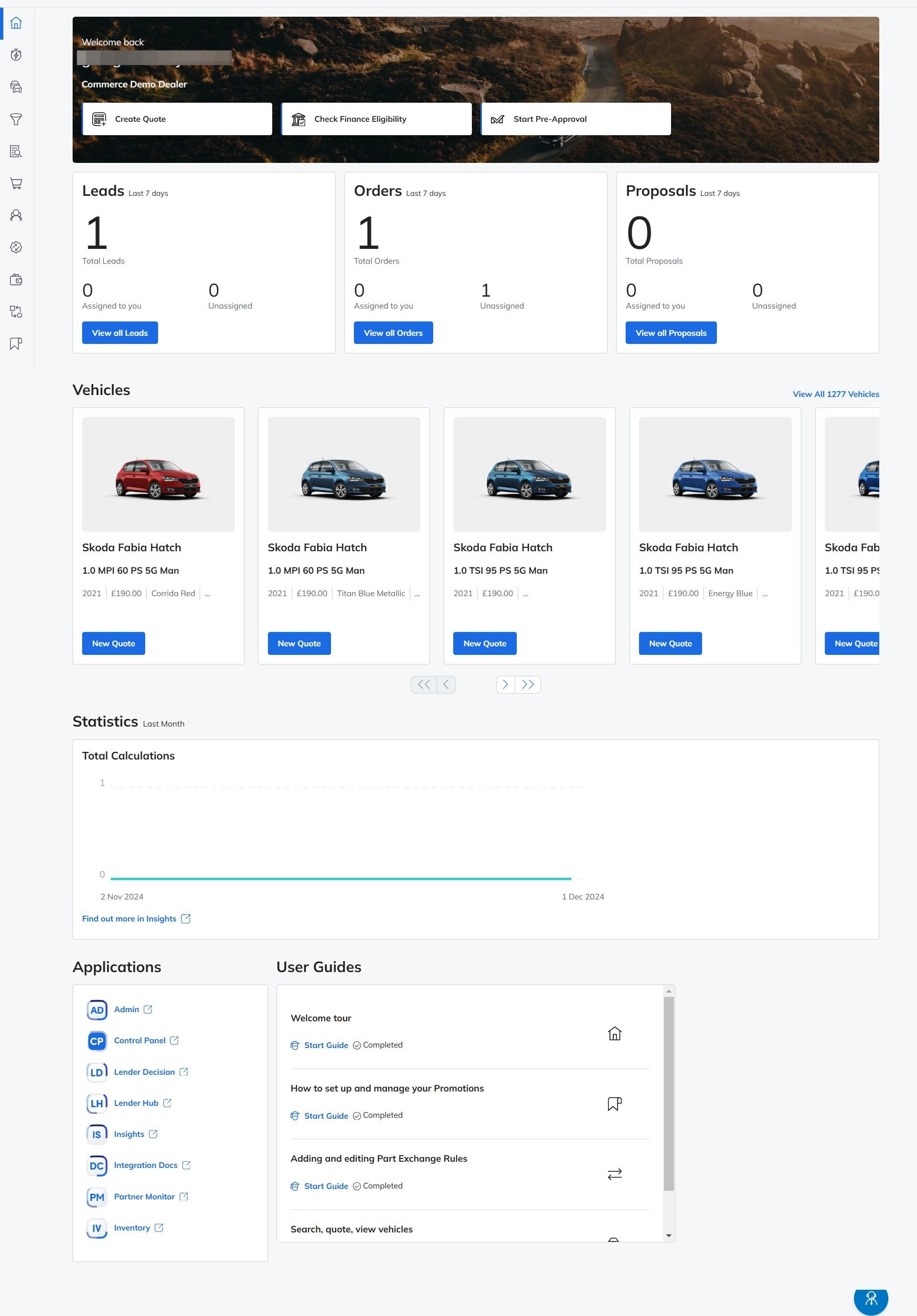The image size is (917, 1316).
Task: Click the Lender Hub LH icon
Action: (x=97, y=1103)
